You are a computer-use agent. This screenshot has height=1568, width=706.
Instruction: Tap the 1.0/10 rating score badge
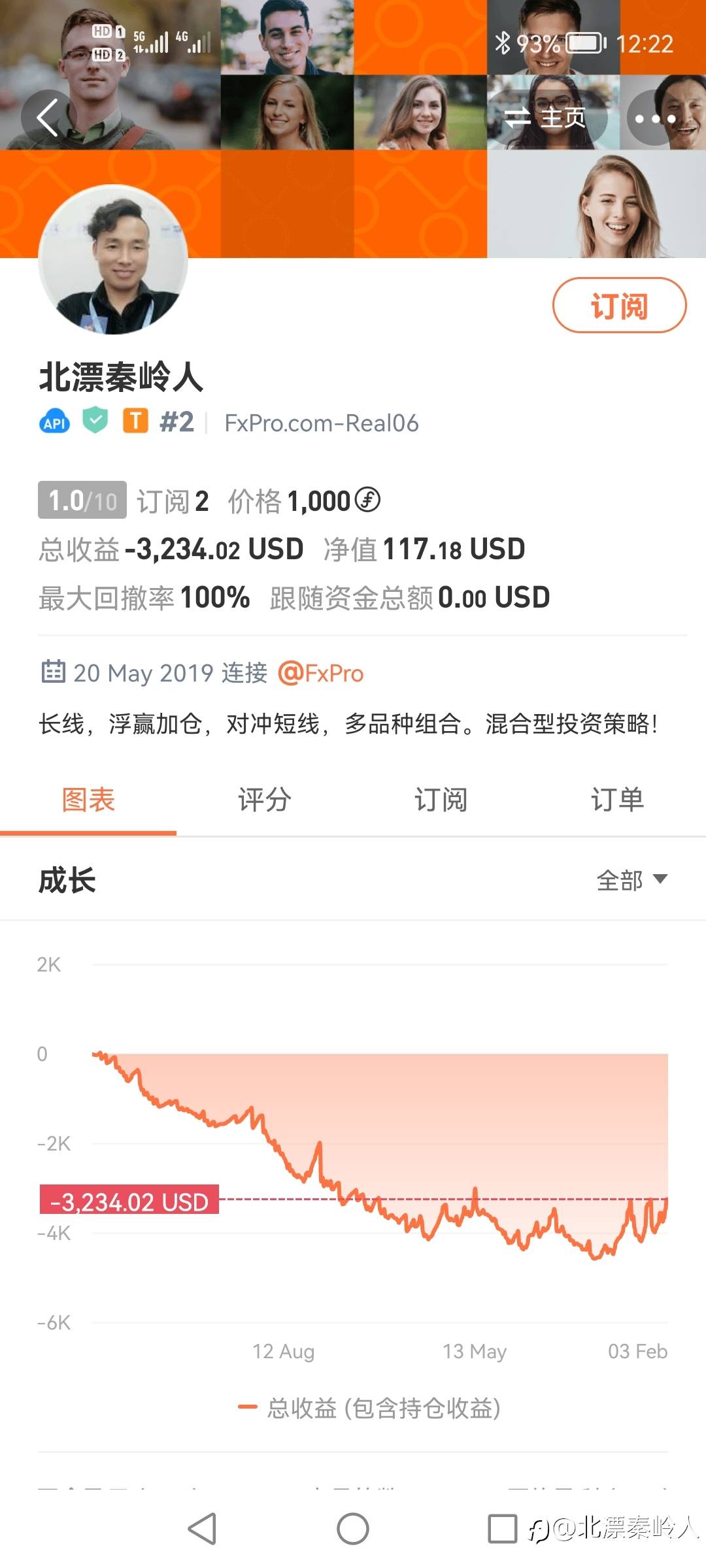click(x=82, y=500)
